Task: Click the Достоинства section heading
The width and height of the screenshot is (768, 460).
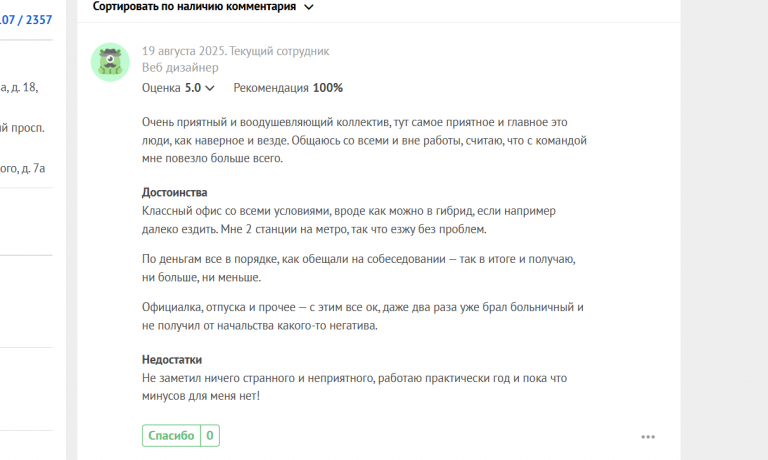Action: 174,193
